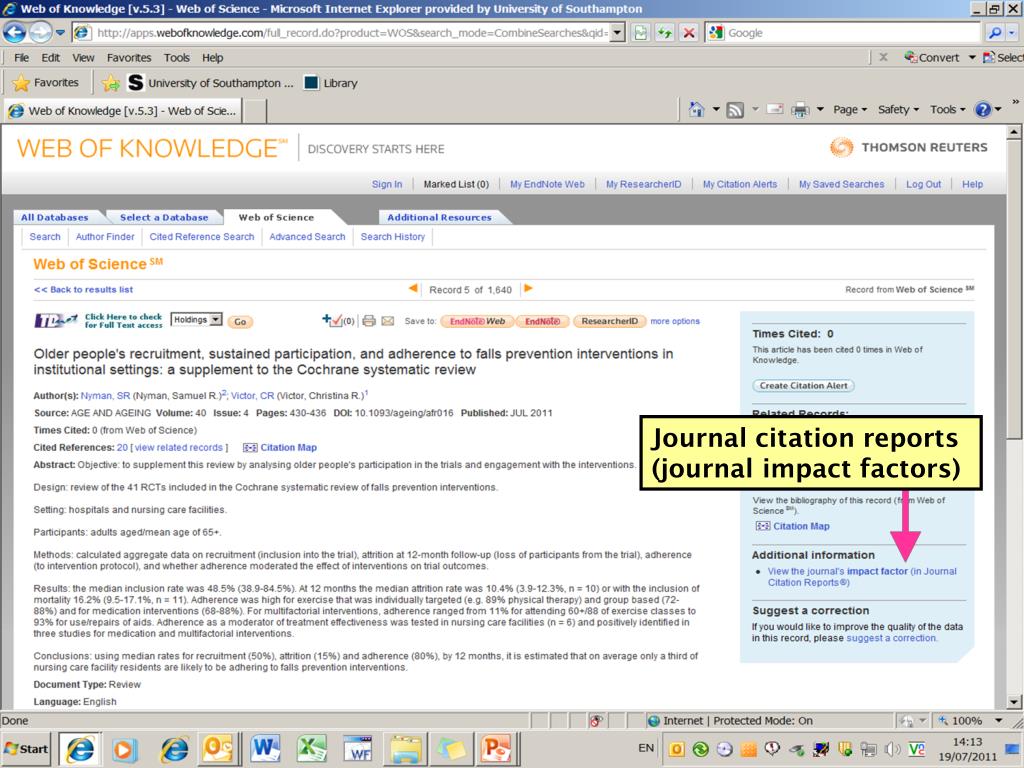Open the journal's impact factor link
The height and width of the screenshot is (768, 1024).
[862, 577]
